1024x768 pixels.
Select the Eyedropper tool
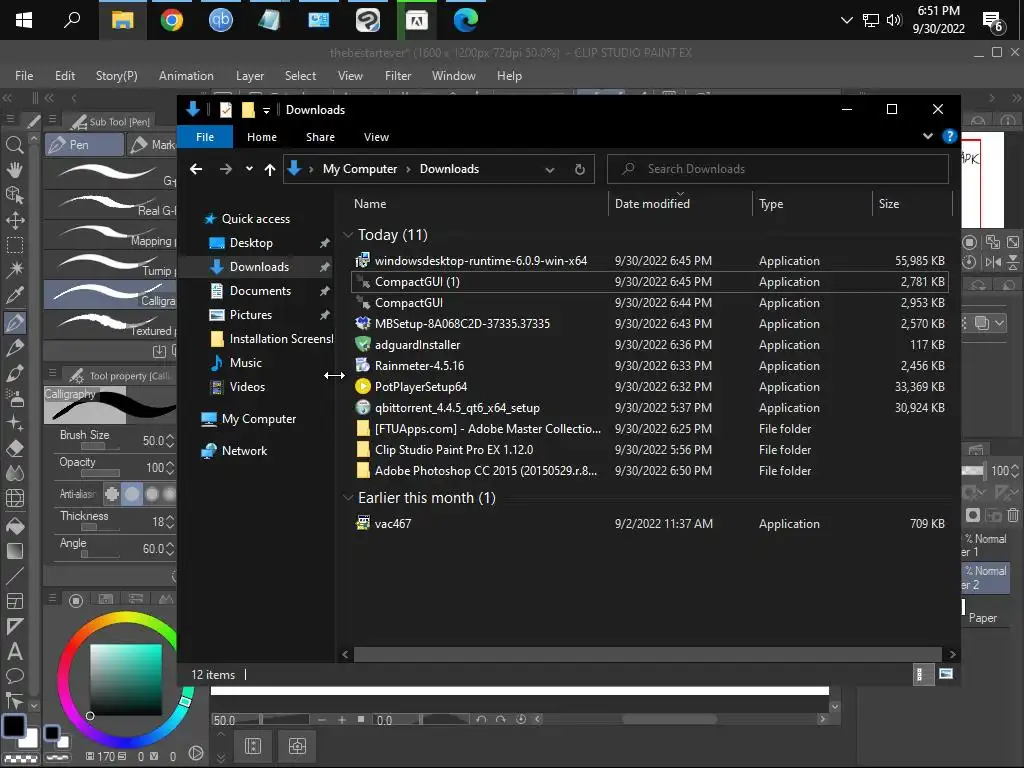point(14,295)
